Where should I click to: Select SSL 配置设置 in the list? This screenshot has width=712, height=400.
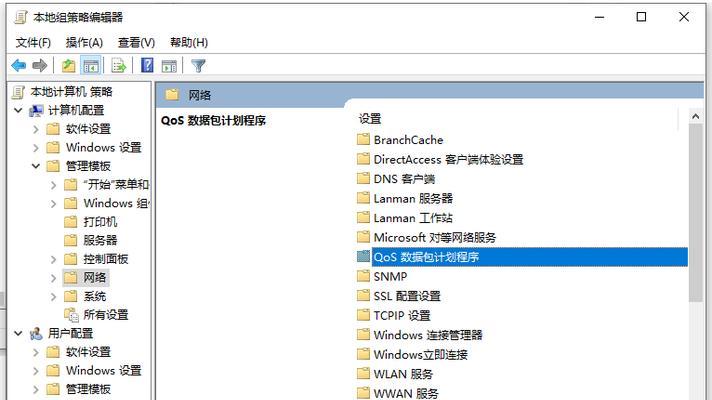click(407, 296)
